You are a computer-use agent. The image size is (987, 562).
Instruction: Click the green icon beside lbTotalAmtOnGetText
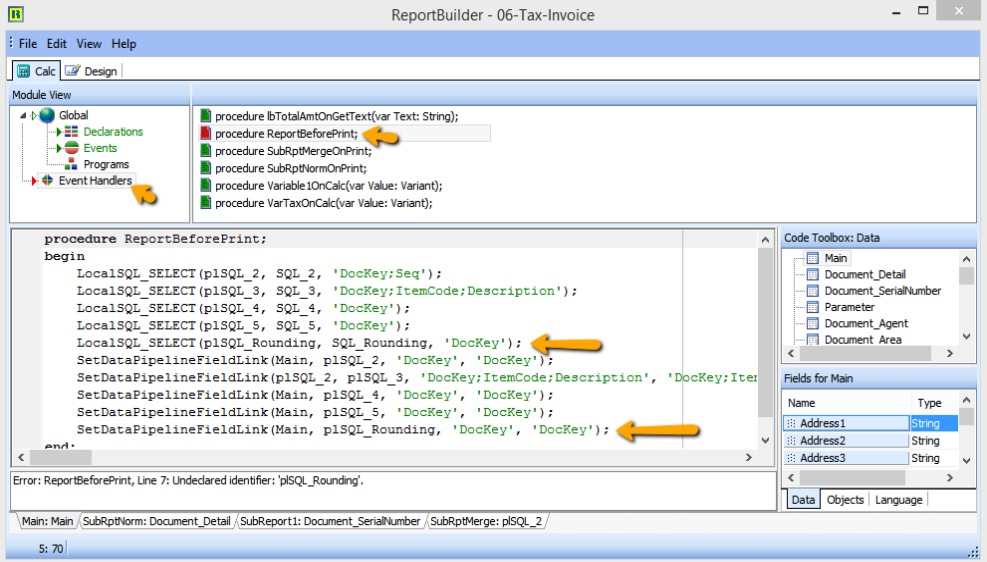(x=206, y=116)
